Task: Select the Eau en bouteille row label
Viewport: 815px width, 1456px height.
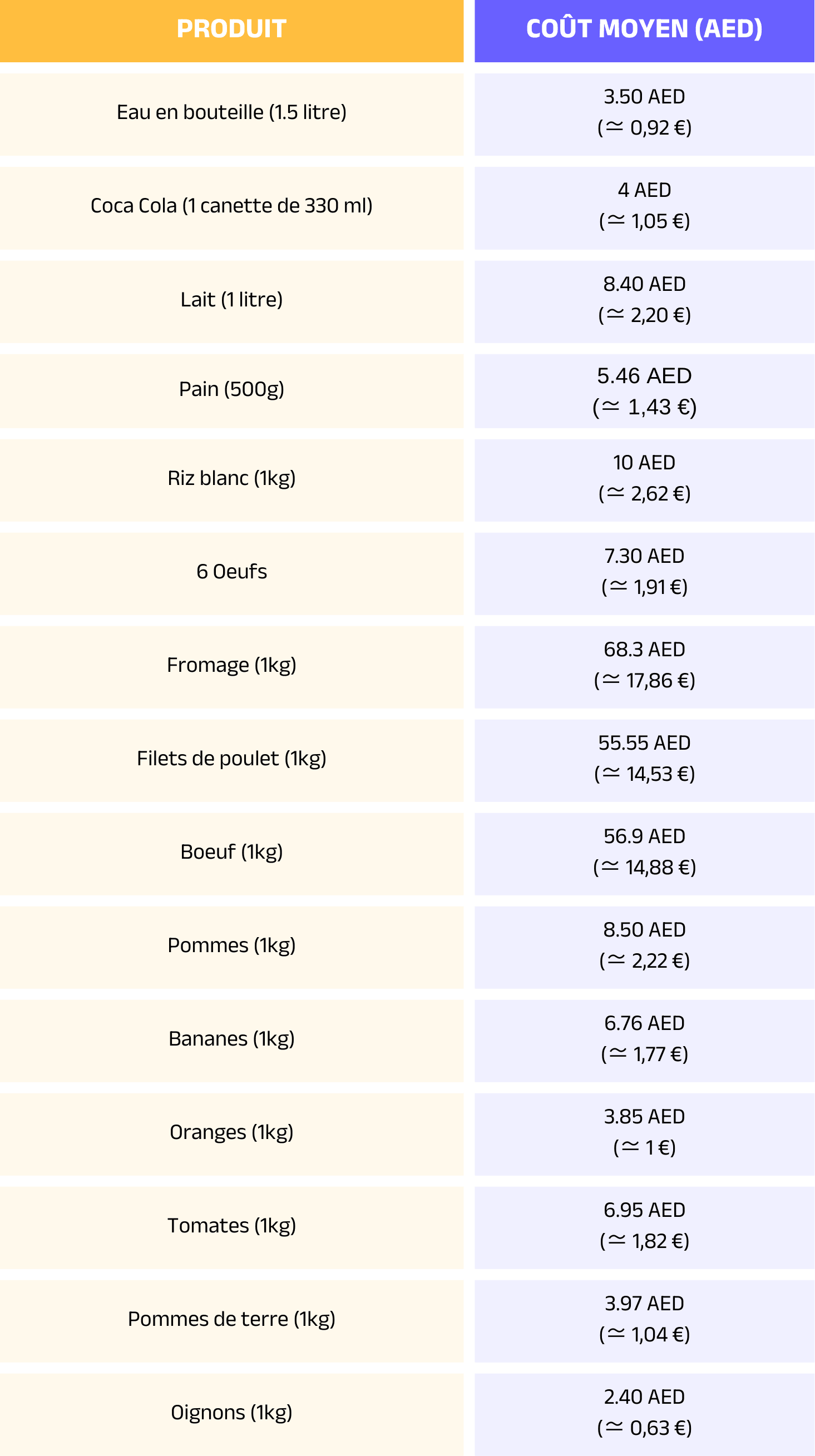Action: pos(231,112)
